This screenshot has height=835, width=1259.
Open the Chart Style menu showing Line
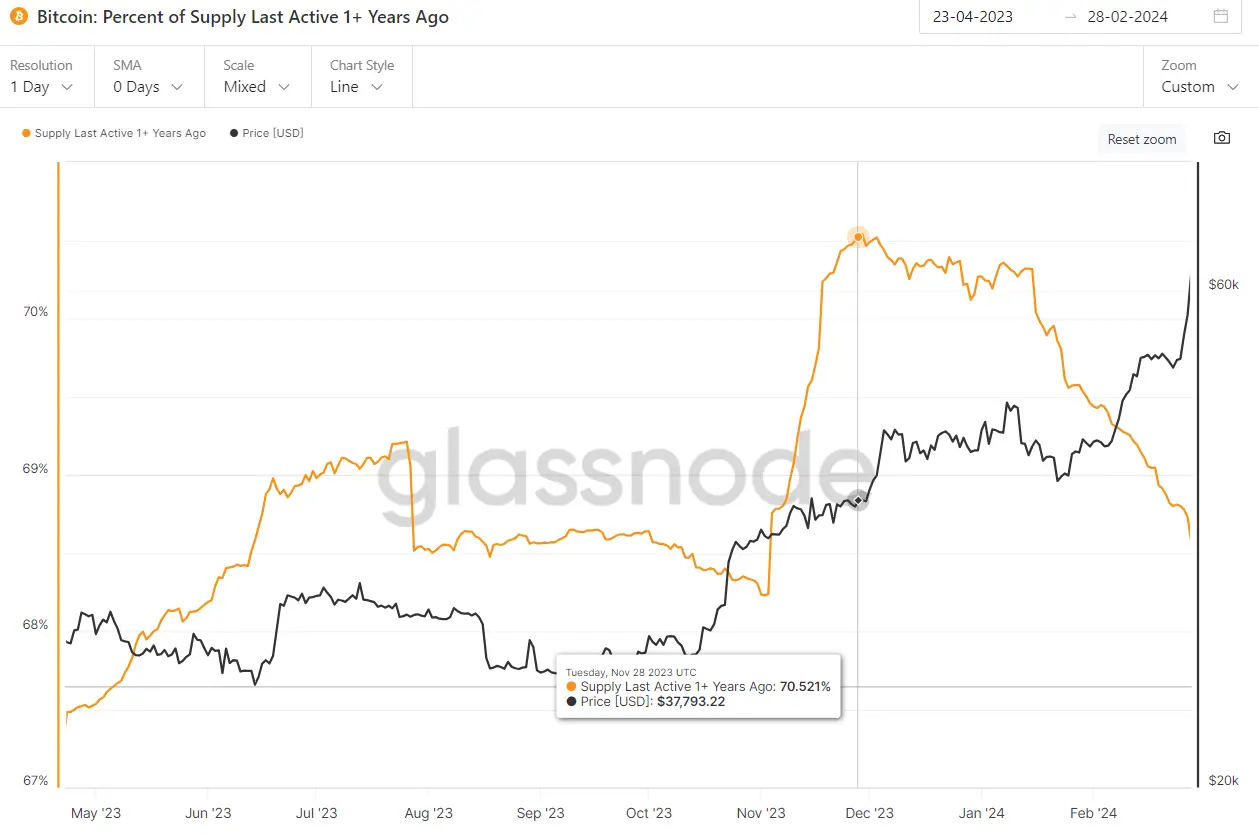(x=355, y=87)
